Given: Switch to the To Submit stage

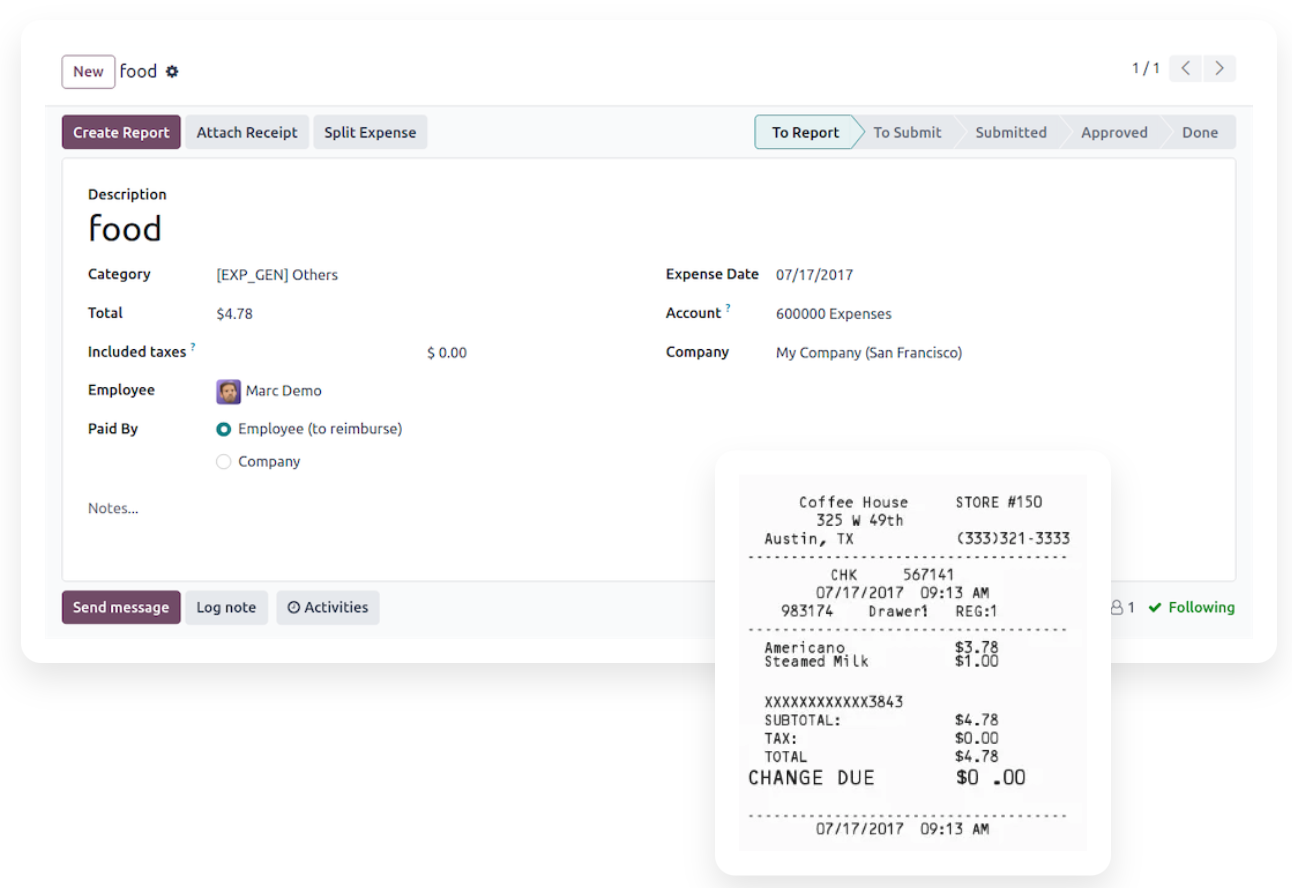Looking at the screenshot, I should coord(906,133).
